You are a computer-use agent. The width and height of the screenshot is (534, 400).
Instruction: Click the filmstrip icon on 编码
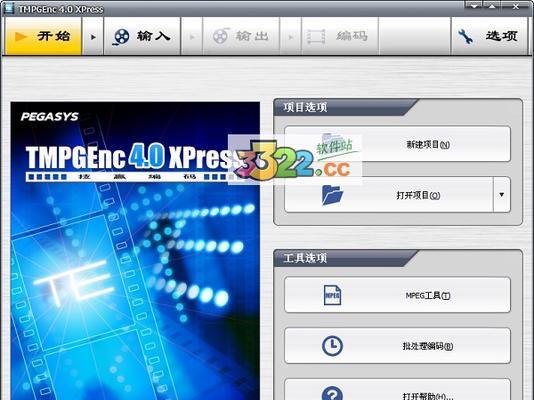[x=316, y=36]
